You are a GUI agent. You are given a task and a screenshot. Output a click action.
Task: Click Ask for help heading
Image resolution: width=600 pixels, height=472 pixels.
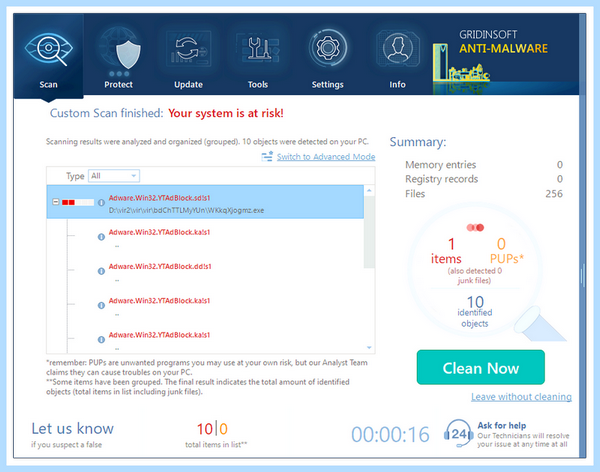[502, 425]
